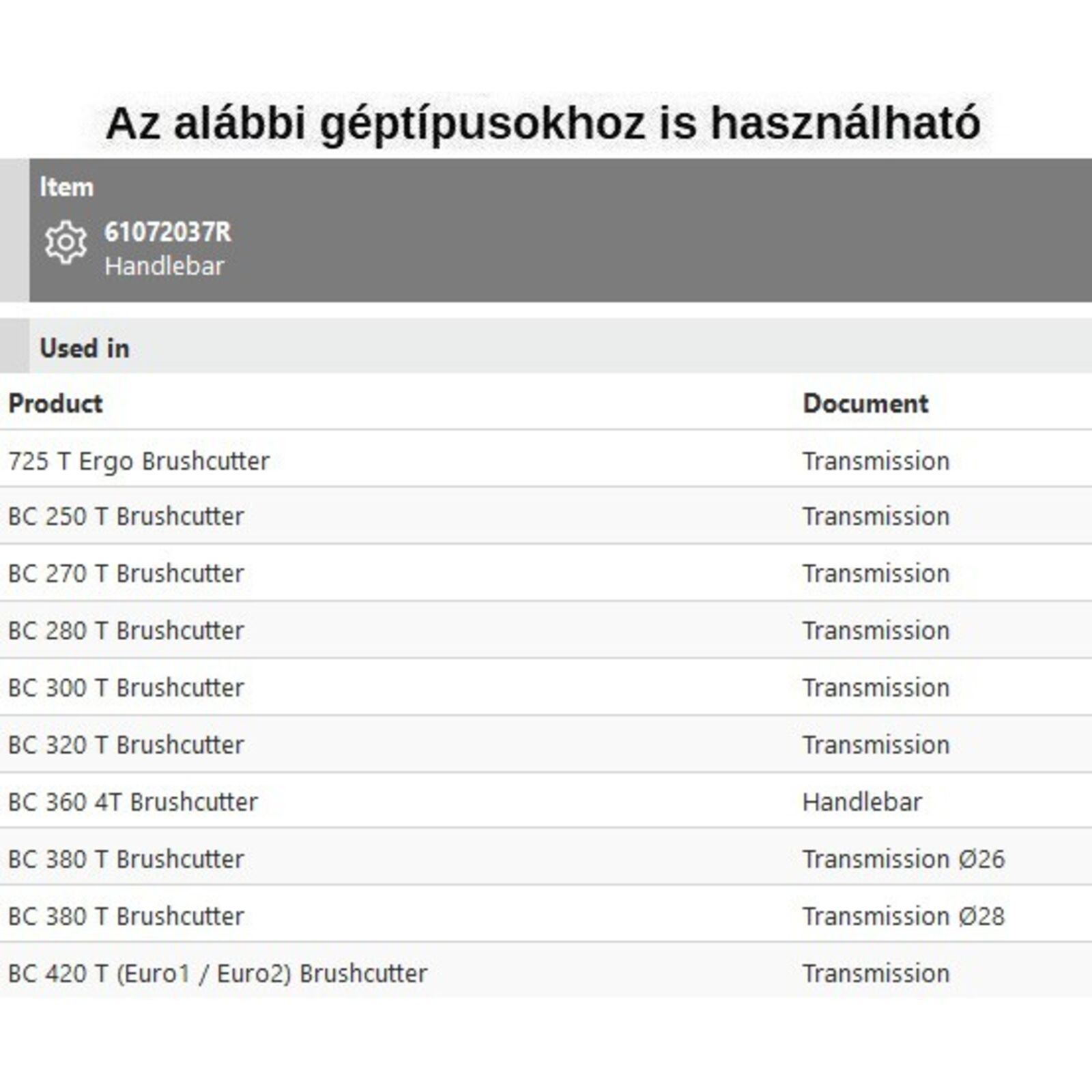
Task: Select the BC 270 T Brushcutter entry
Action: point(126,574)
